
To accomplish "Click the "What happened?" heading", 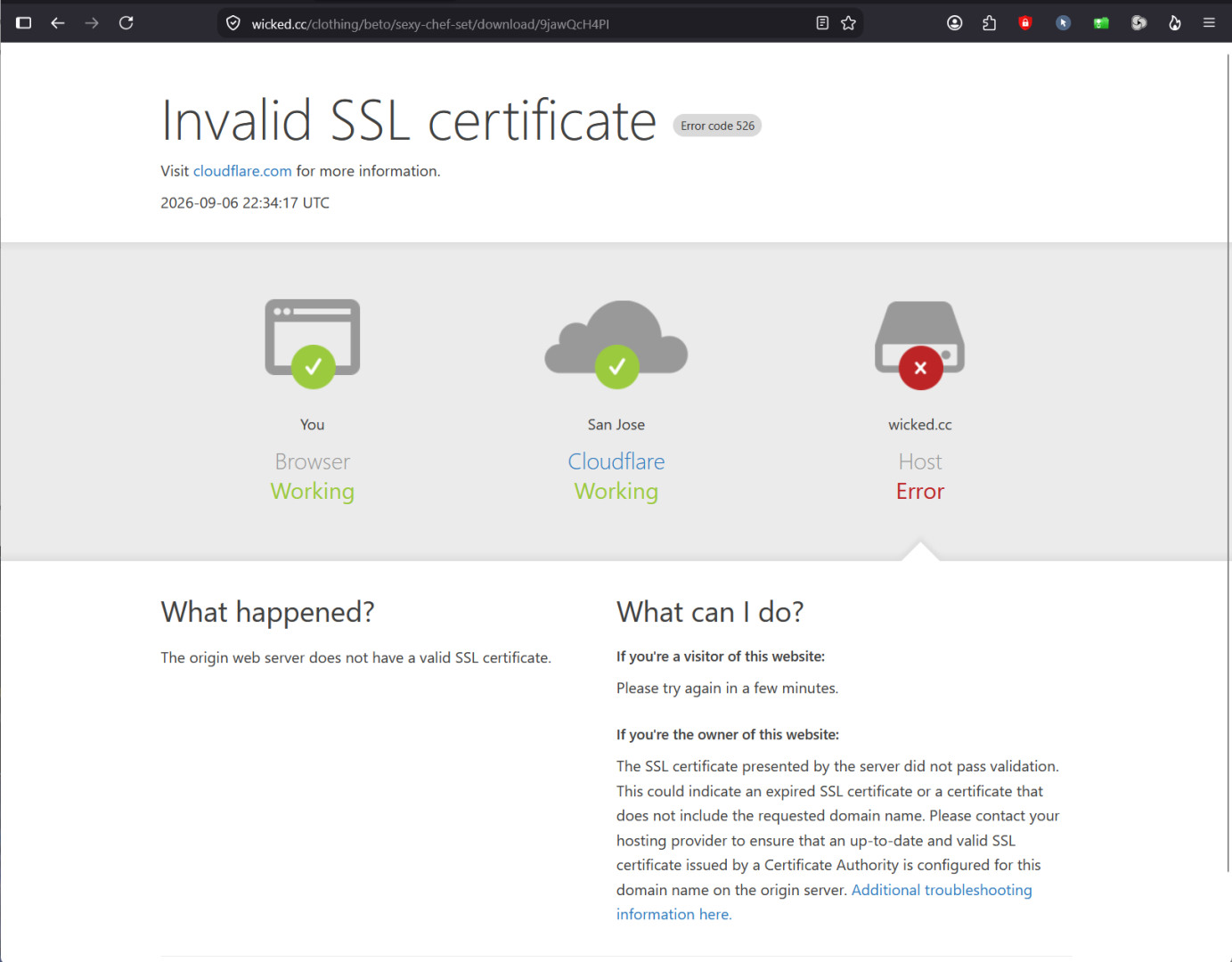I will click(268, 612).
